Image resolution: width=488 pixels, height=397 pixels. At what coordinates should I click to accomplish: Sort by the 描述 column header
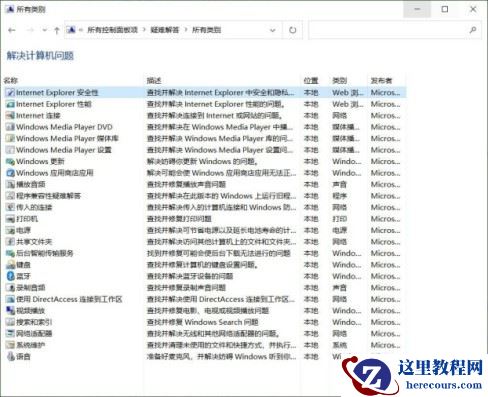coord(154,80)
